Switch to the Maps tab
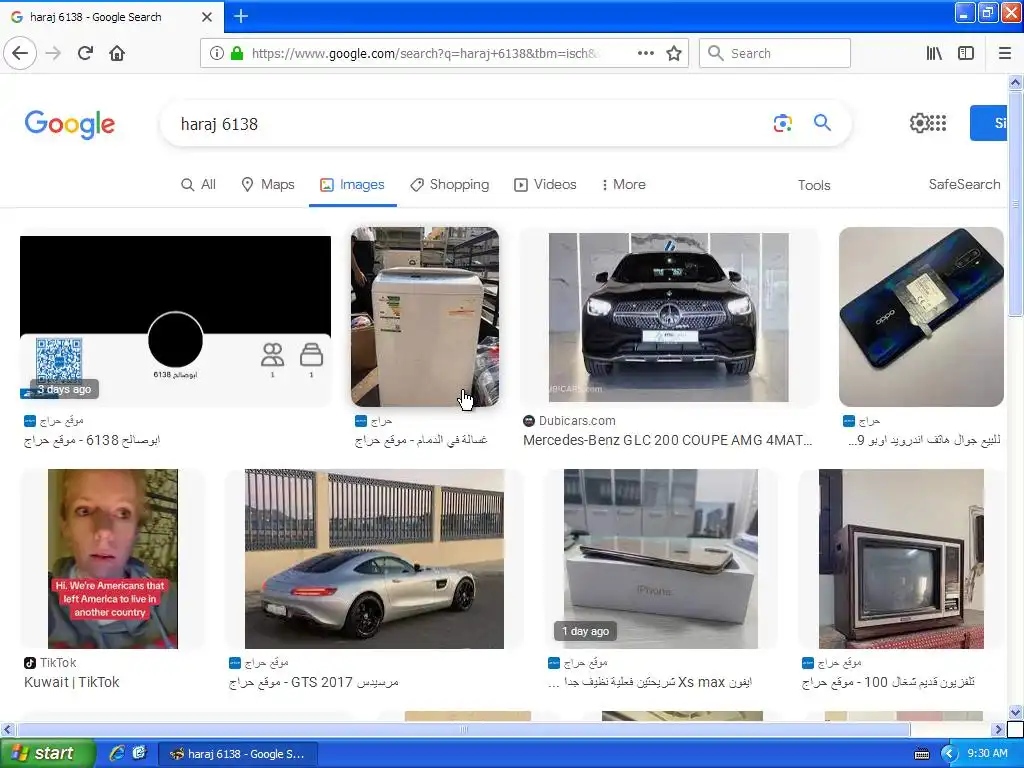Viewport: 1024px width, 768px height. coord(268,185)
